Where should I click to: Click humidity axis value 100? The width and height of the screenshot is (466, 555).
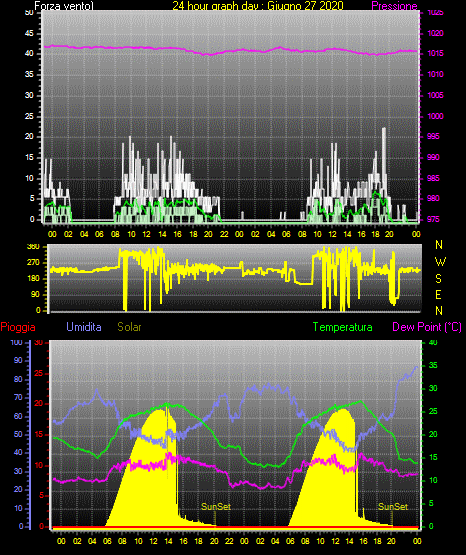coord(17,342)
